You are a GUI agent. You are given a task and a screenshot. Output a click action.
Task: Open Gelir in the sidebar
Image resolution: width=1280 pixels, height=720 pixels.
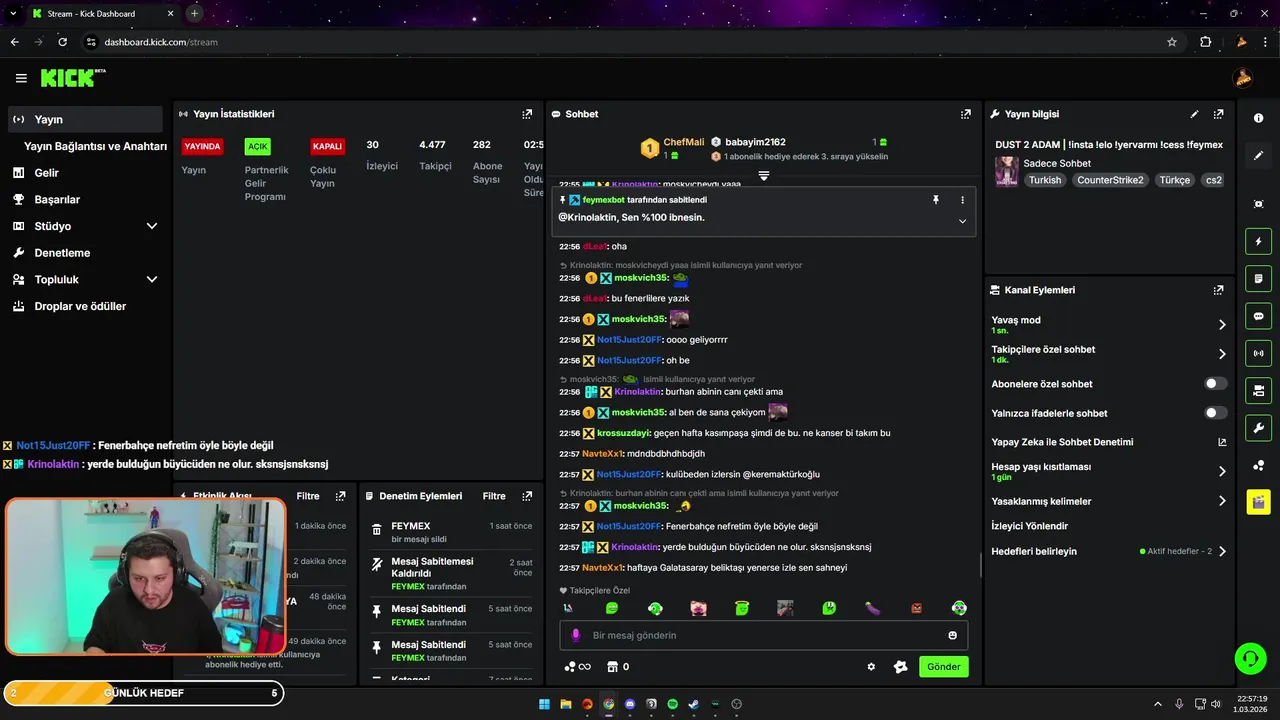coord(85,173)
